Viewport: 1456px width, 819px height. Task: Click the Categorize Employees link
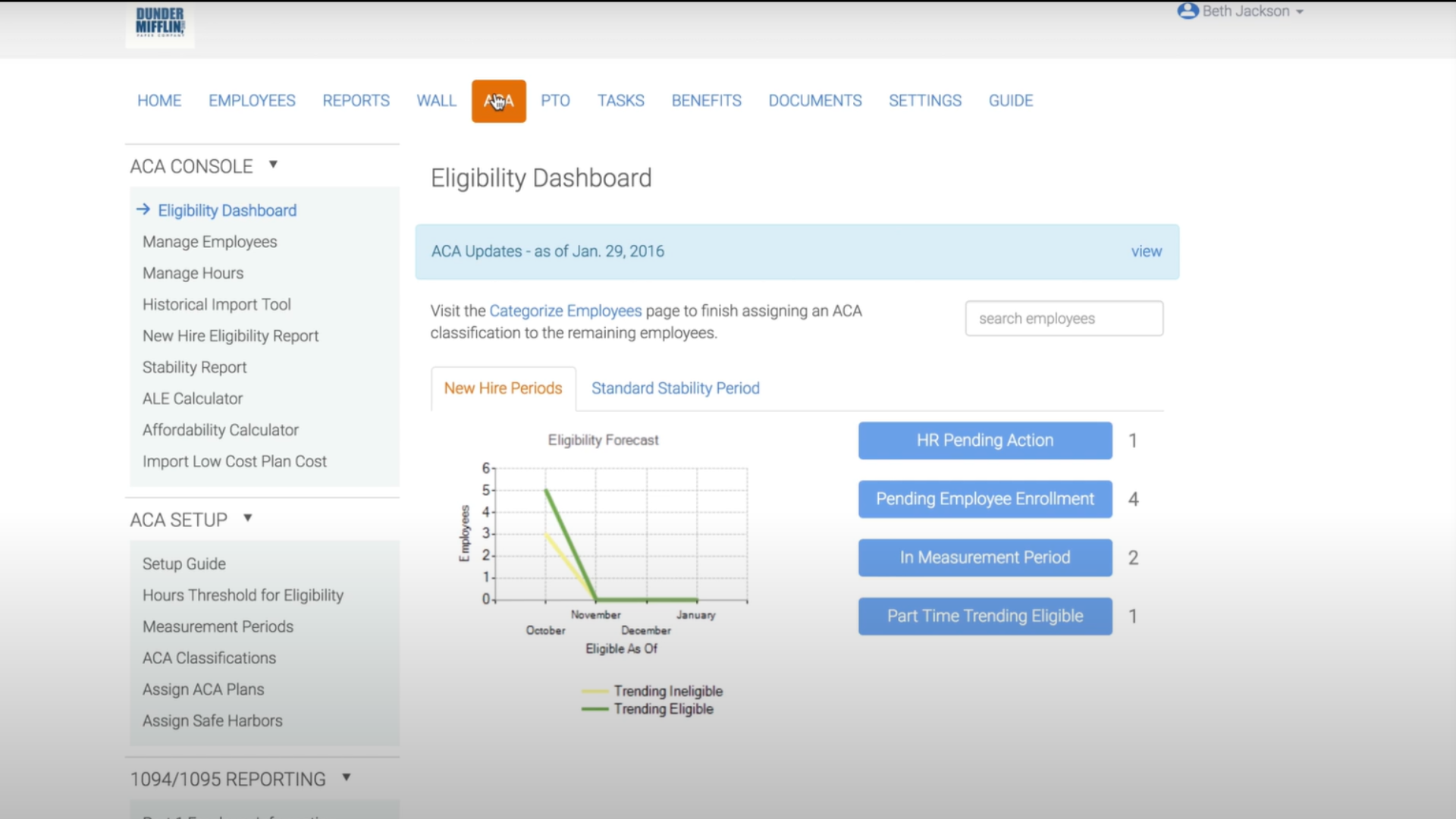point(565,310)
